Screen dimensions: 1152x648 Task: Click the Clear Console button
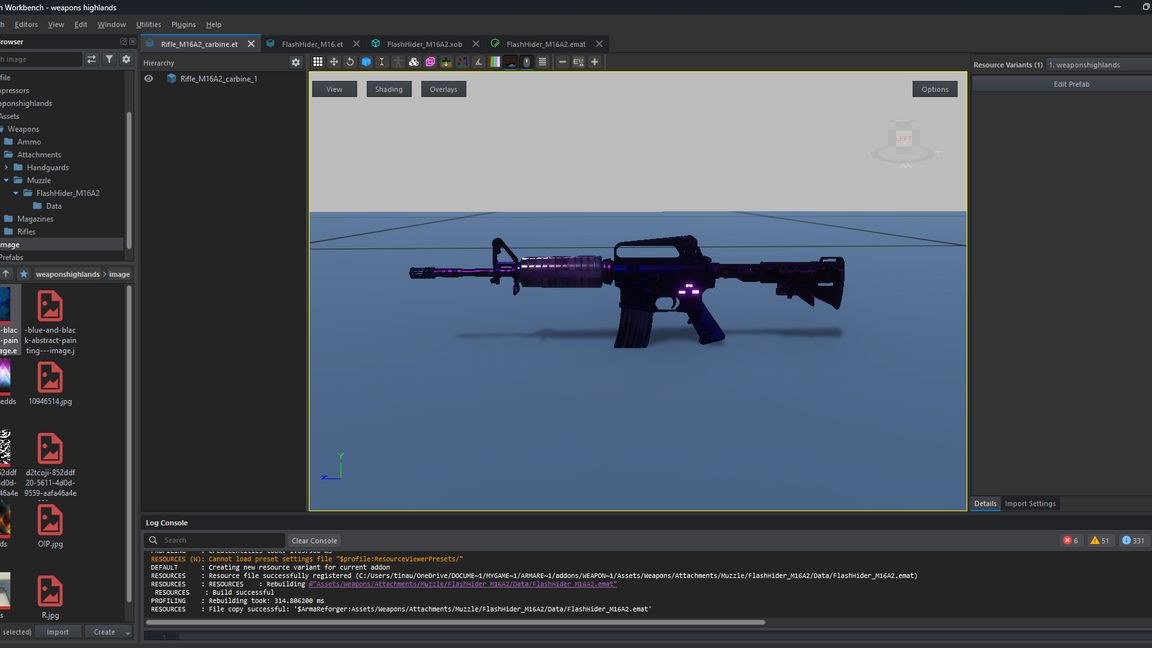click(x=314, y=540)
